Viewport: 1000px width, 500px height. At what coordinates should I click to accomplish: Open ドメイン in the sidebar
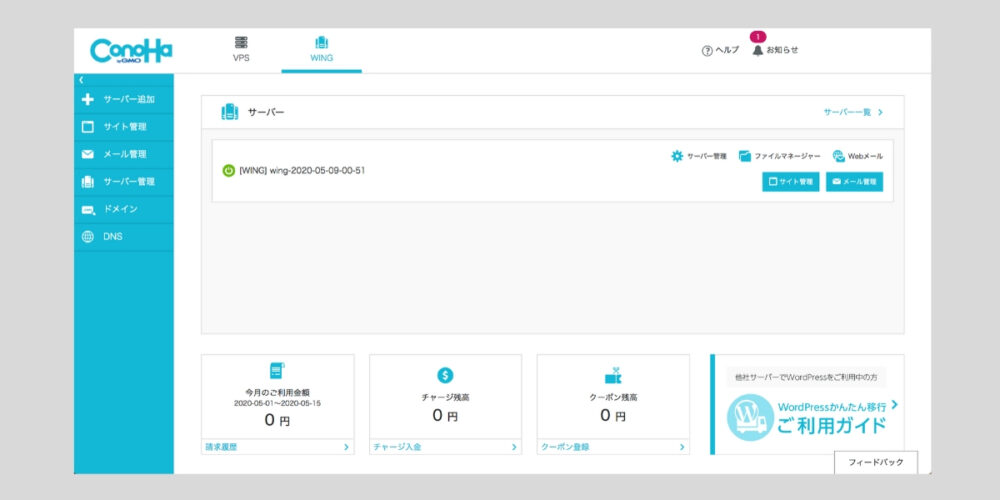124,209
